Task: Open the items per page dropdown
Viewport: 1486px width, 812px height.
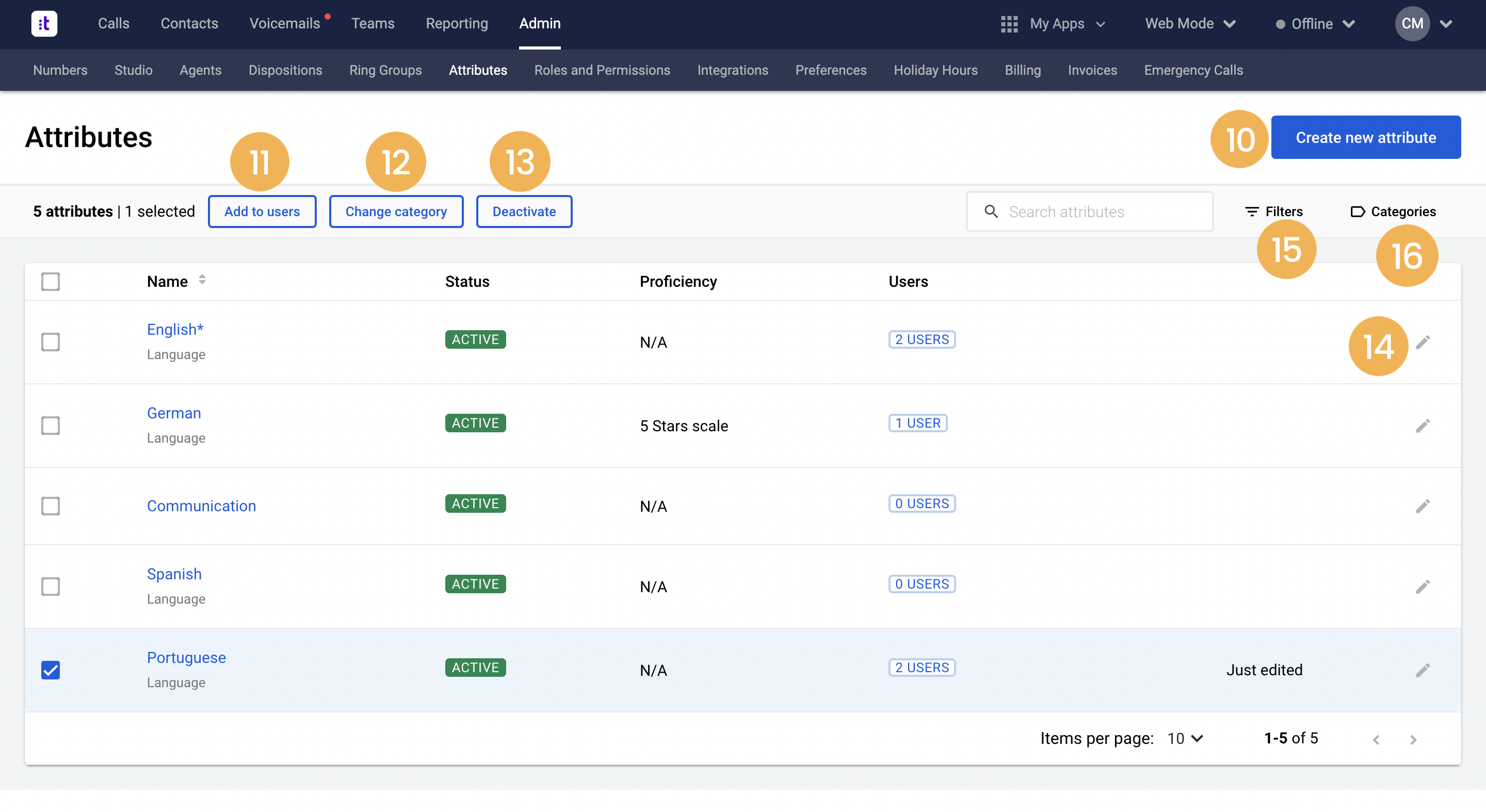Action: coord(1186,739)
